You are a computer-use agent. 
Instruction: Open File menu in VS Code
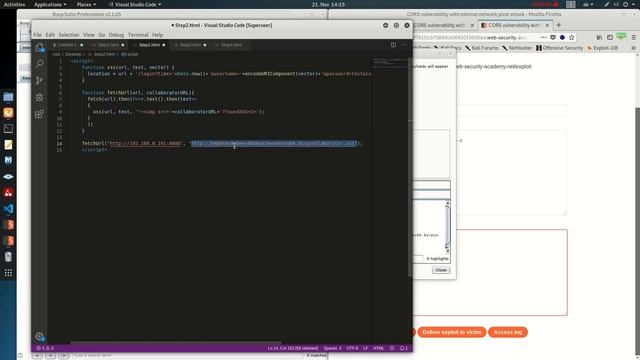point(38,35)
